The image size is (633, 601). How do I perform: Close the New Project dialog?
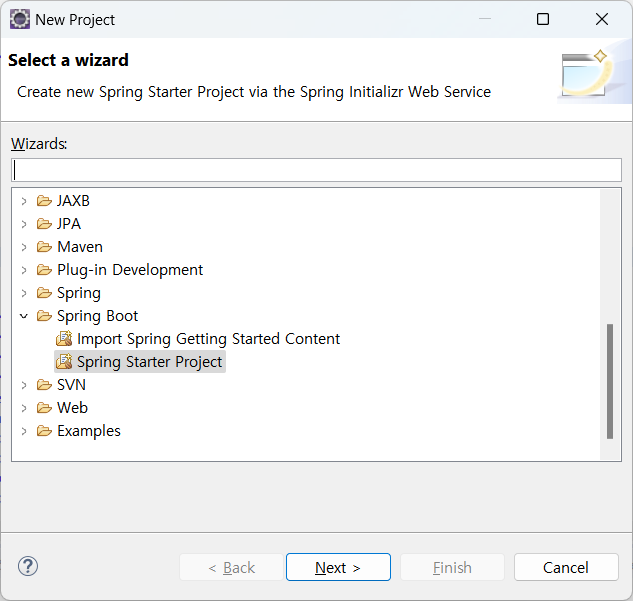[602, 19]
